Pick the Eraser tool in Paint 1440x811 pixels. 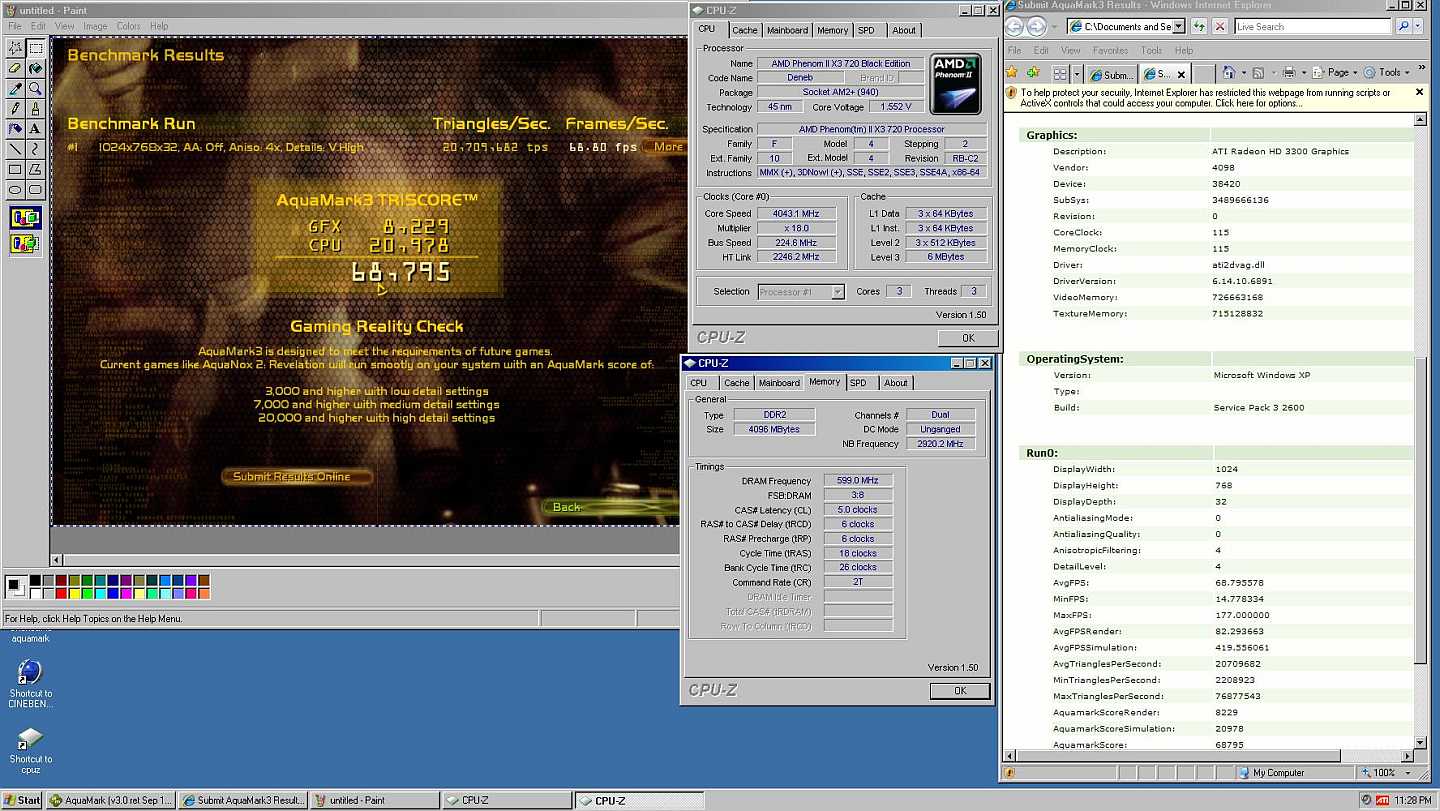tap(16, 68)
